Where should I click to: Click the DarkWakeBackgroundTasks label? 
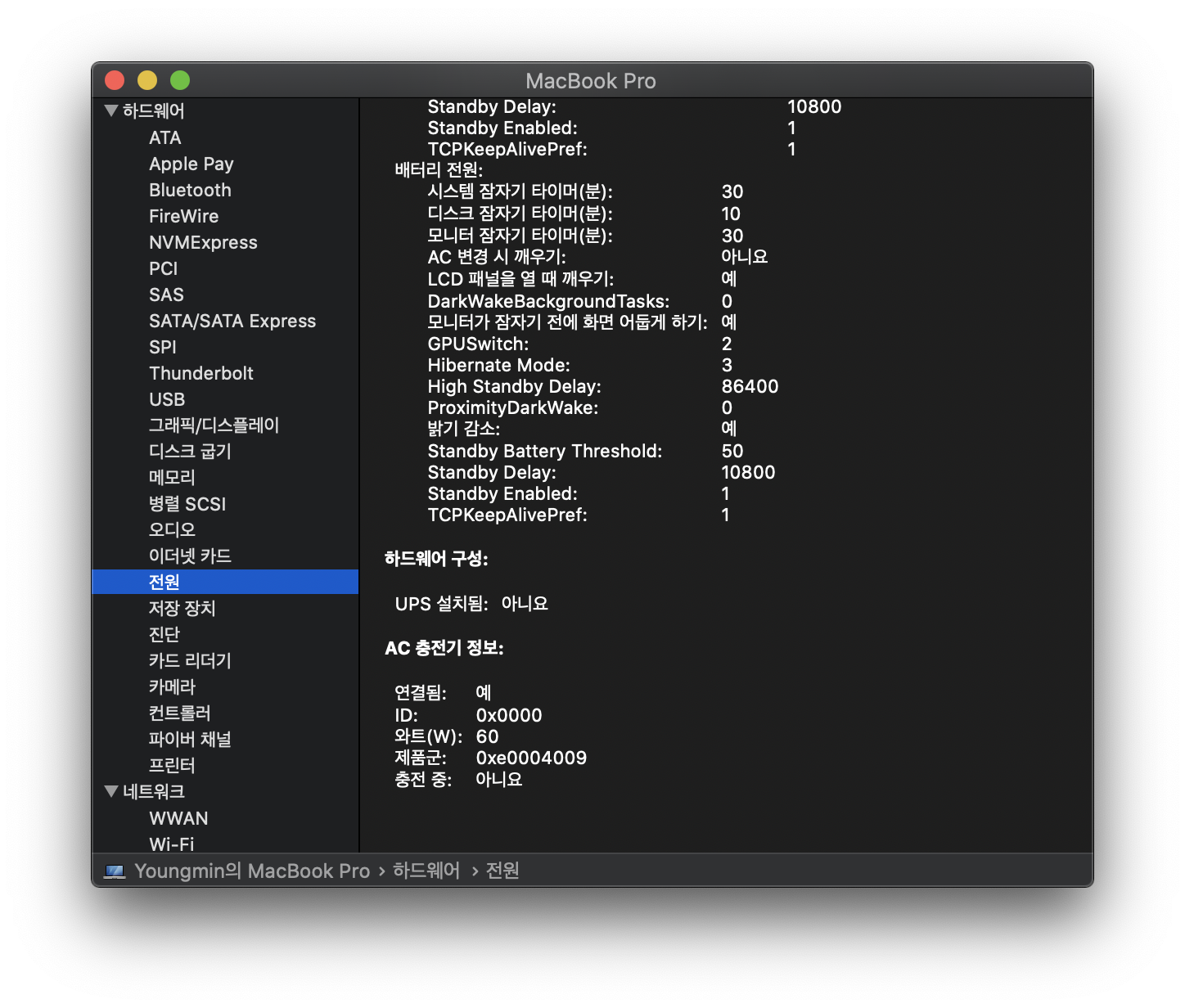coord(549,301)
